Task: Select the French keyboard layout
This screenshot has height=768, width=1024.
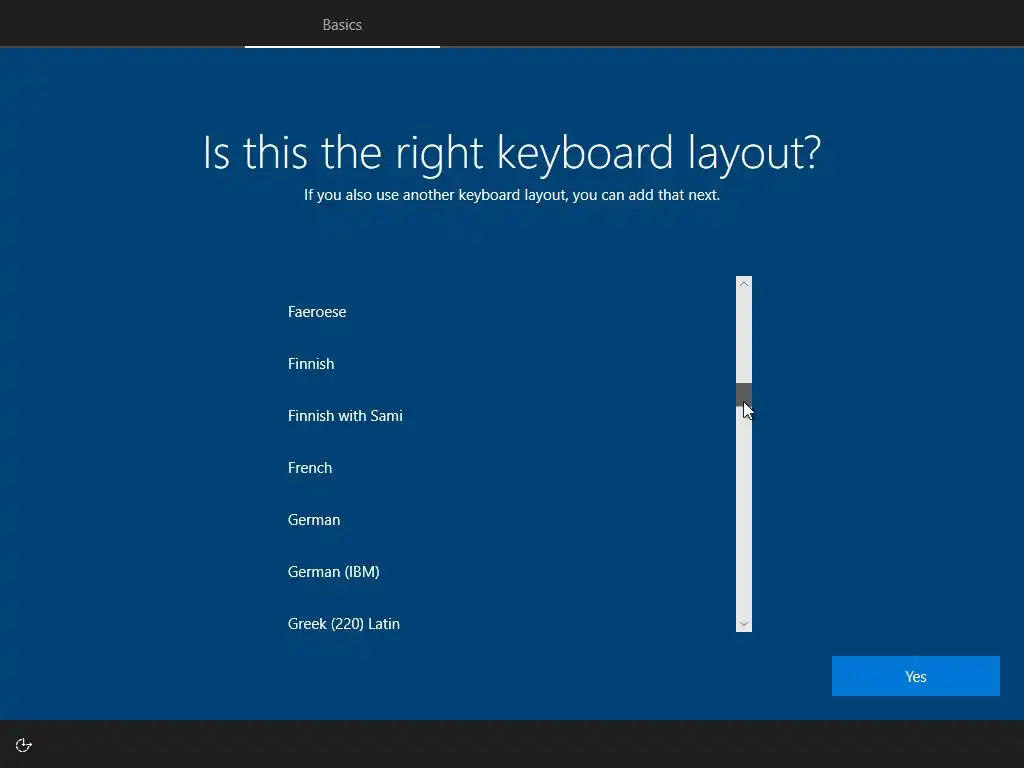Action: [504, 468]
